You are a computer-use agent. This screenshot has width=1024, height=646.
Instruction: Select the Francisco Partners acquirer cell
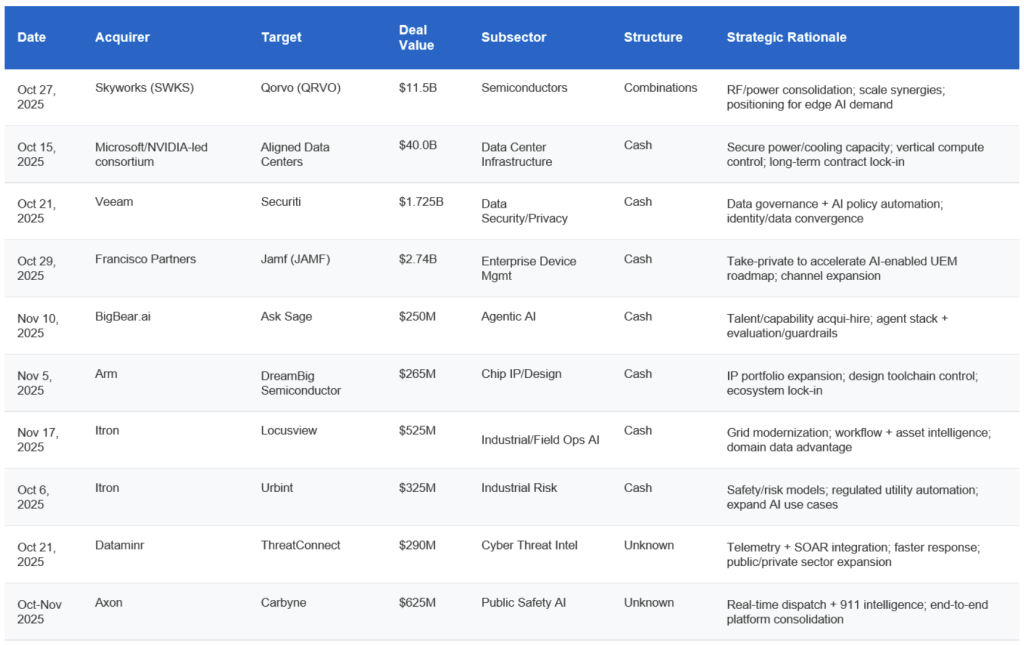click(145, 259)
